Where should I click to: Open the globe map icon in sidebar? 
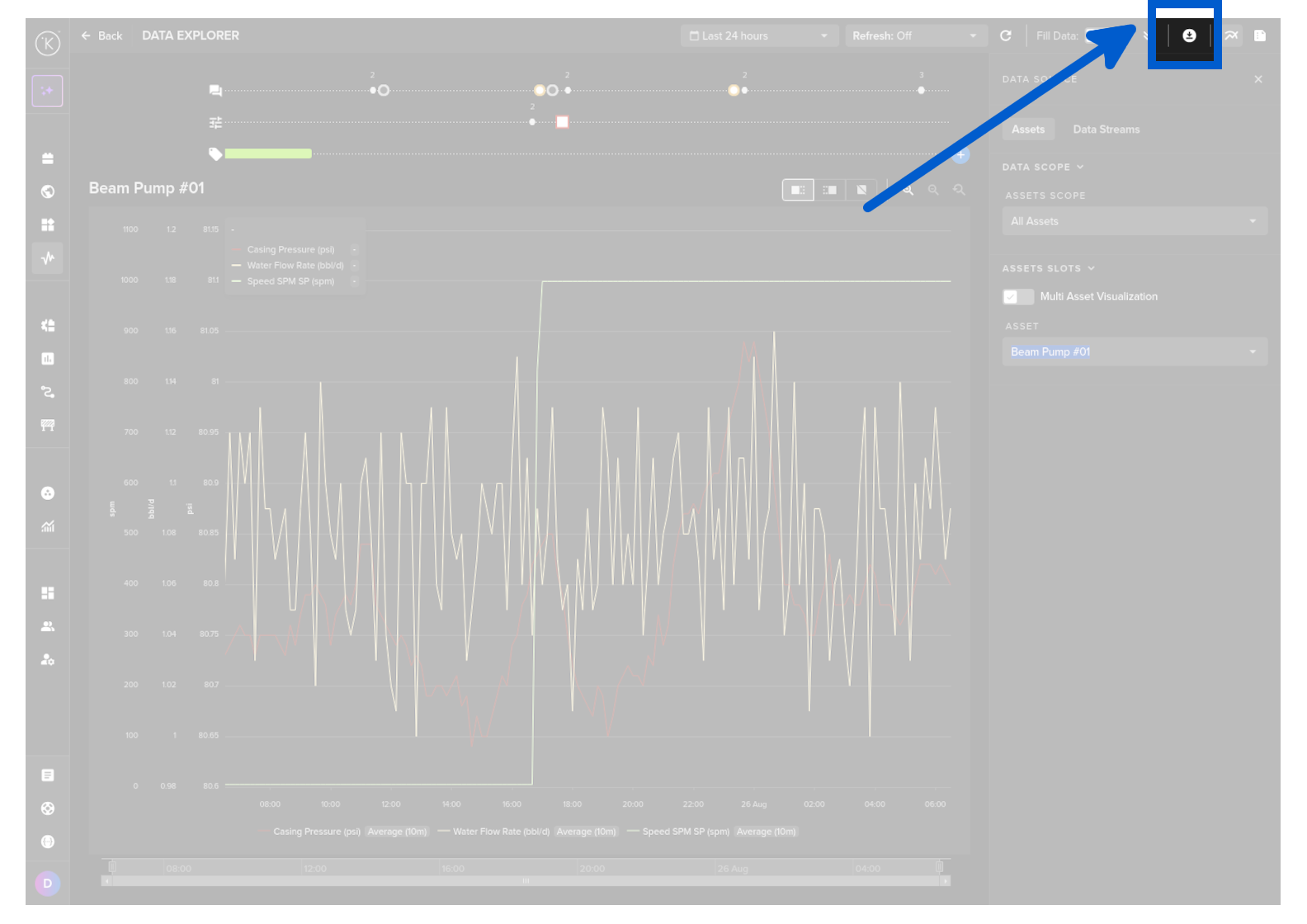tap(48, 191)
